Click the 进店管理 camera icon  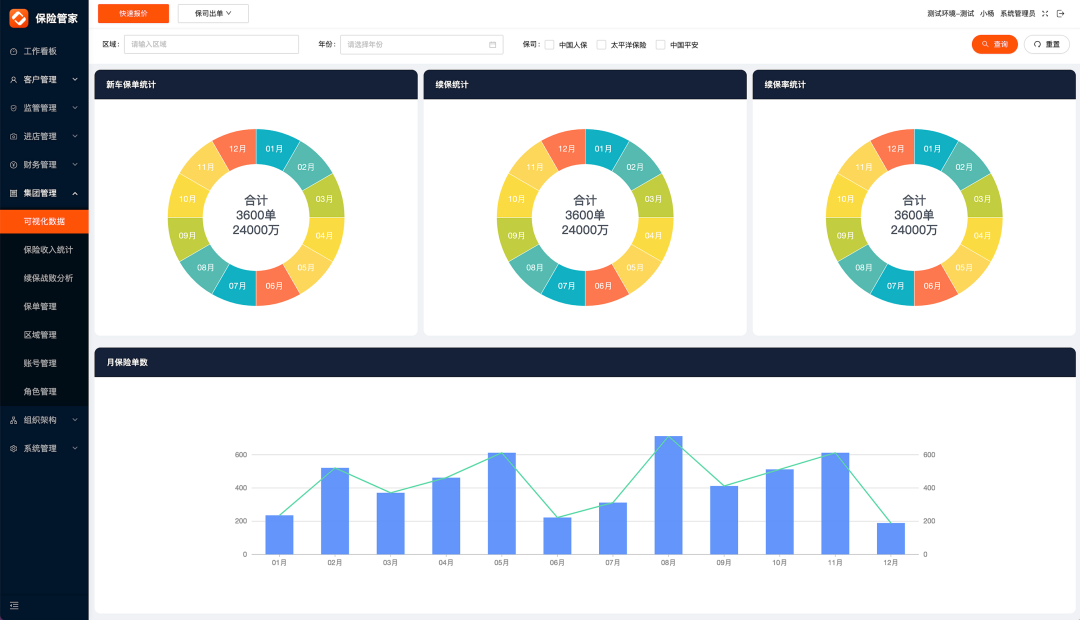(x=13, y=136)
